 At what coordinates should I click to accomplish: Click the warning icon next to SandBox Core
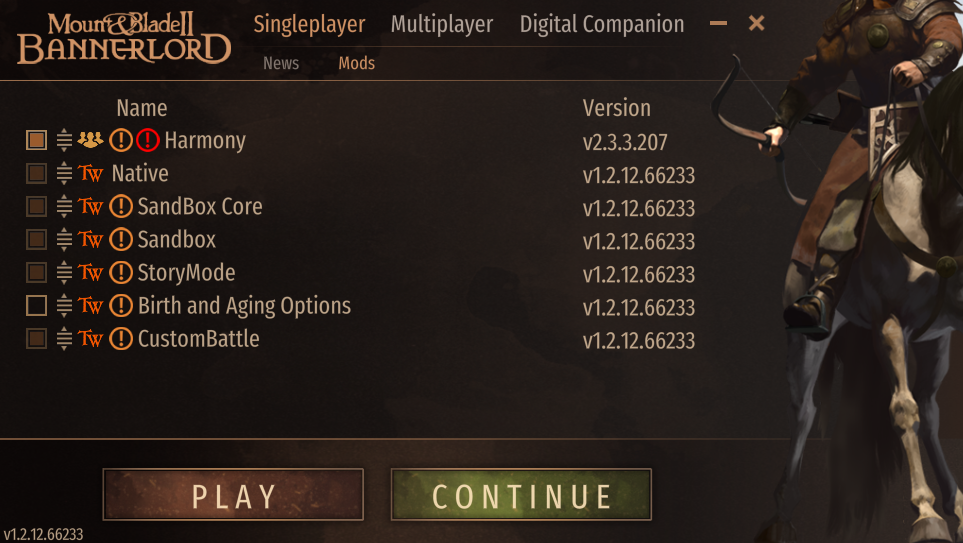click(121, 206)
